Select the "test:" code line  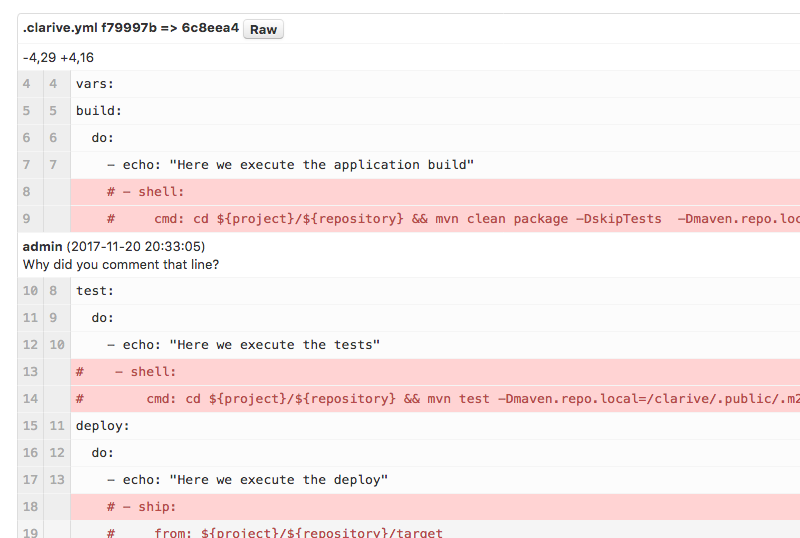coord(95,291)
